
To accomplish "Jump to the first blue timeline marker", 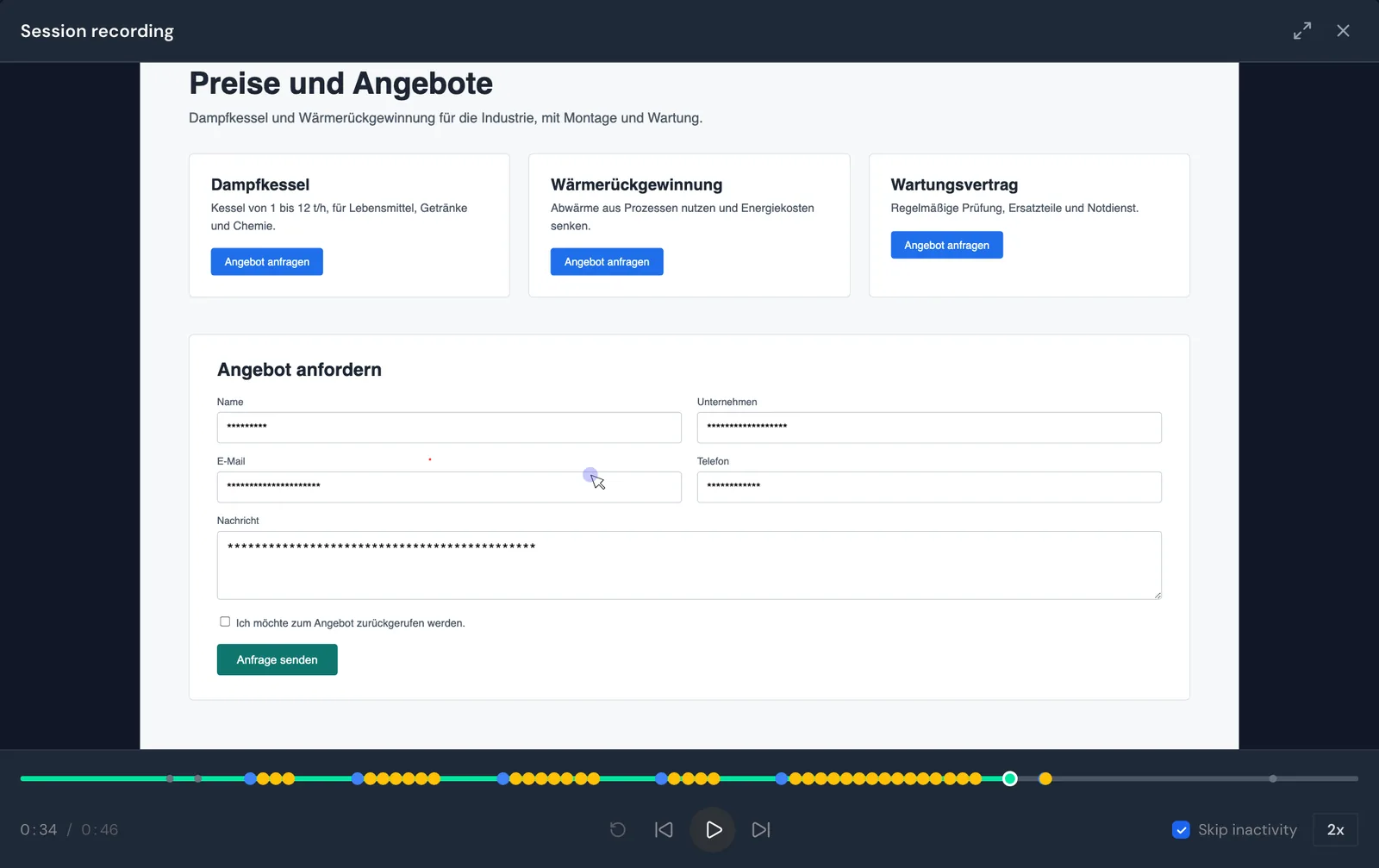I will pos(250,778).
